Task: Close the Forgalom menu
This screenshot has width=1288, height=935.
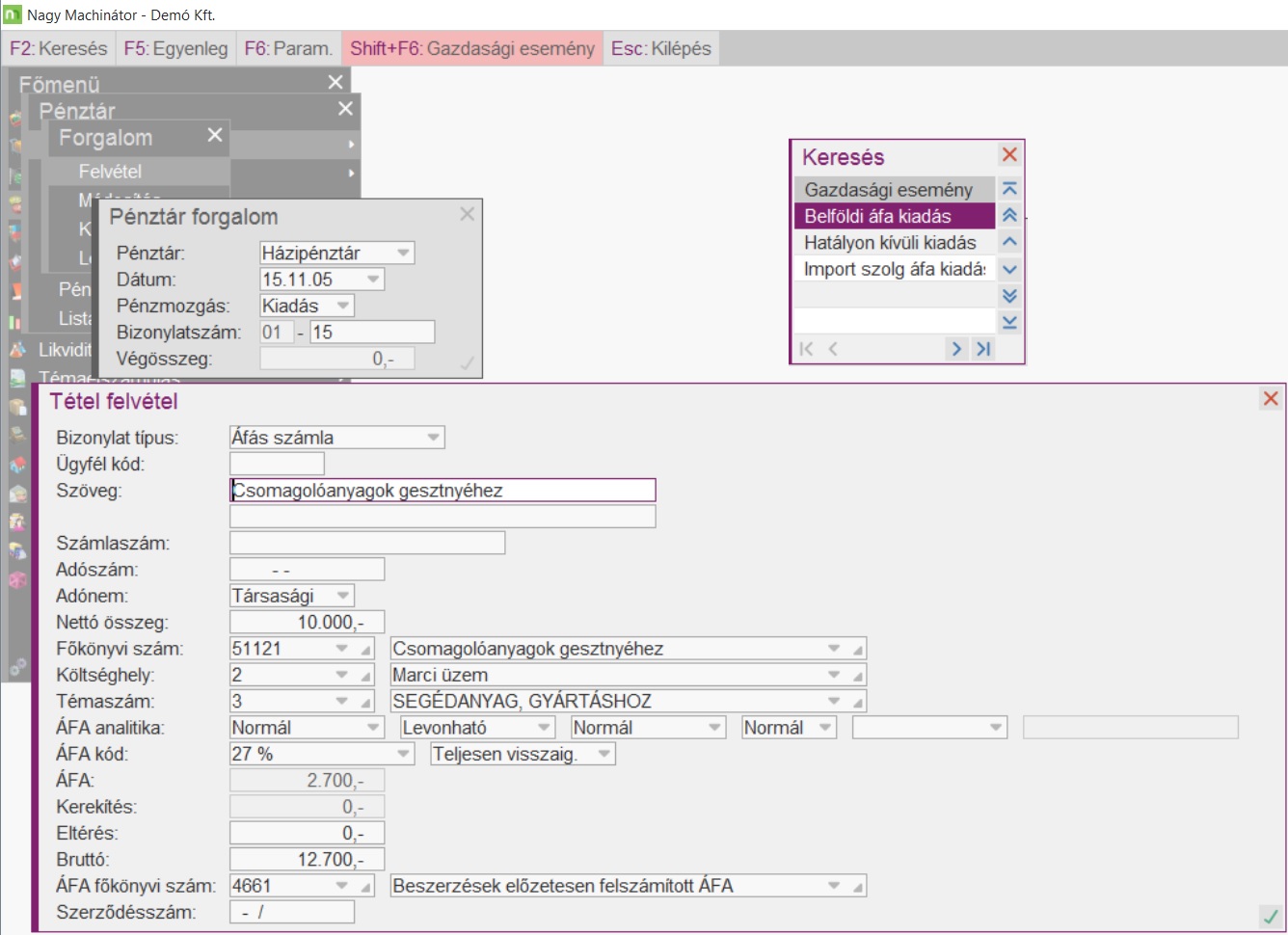Action: click(x=215, y=135)
